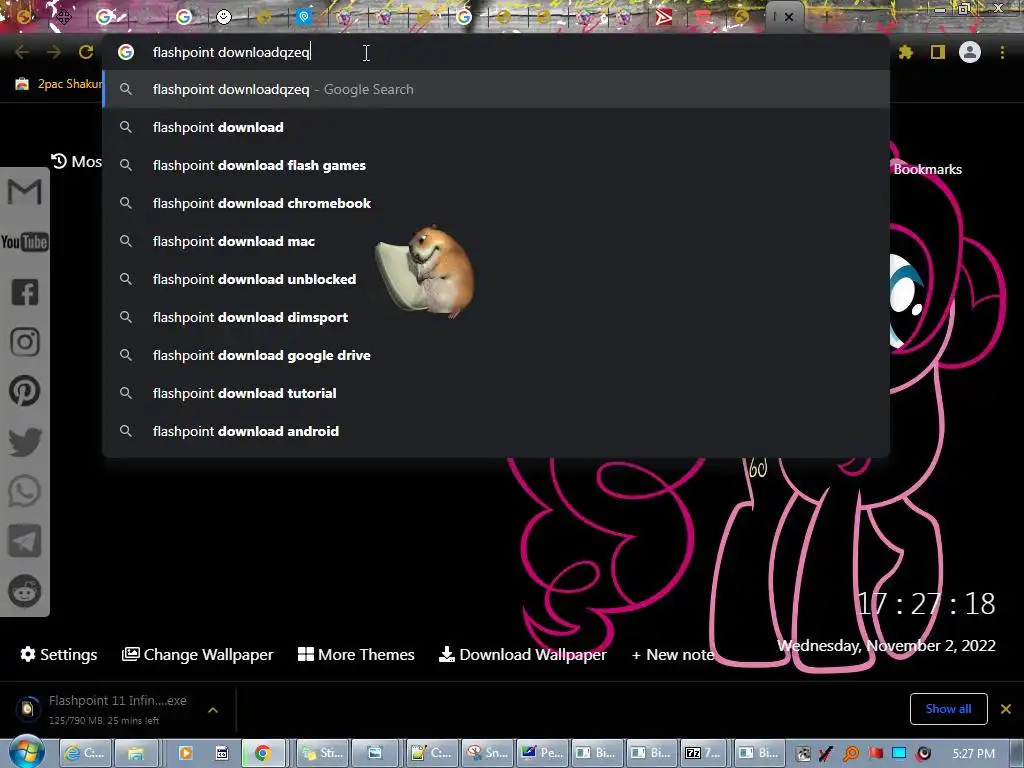Open Internet Explorer in the taskbar

[x=86, y=753]
